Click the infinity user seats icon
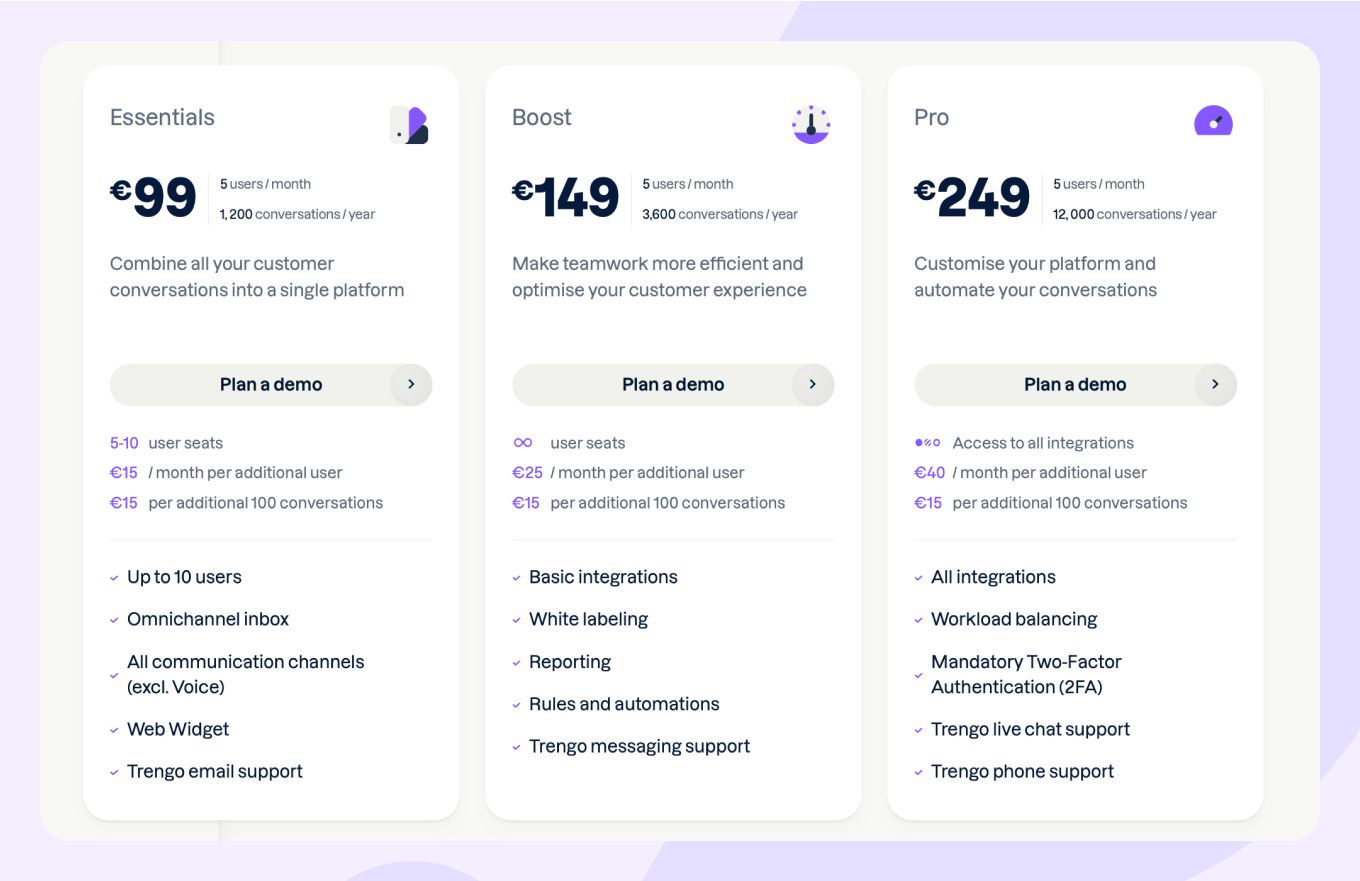1360x881 pixels. click(523, 443)
